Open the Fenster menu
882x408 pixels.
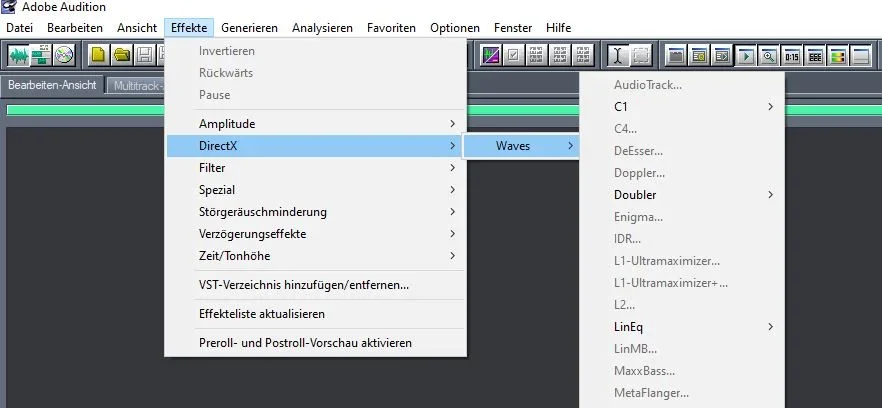(513, 28)
